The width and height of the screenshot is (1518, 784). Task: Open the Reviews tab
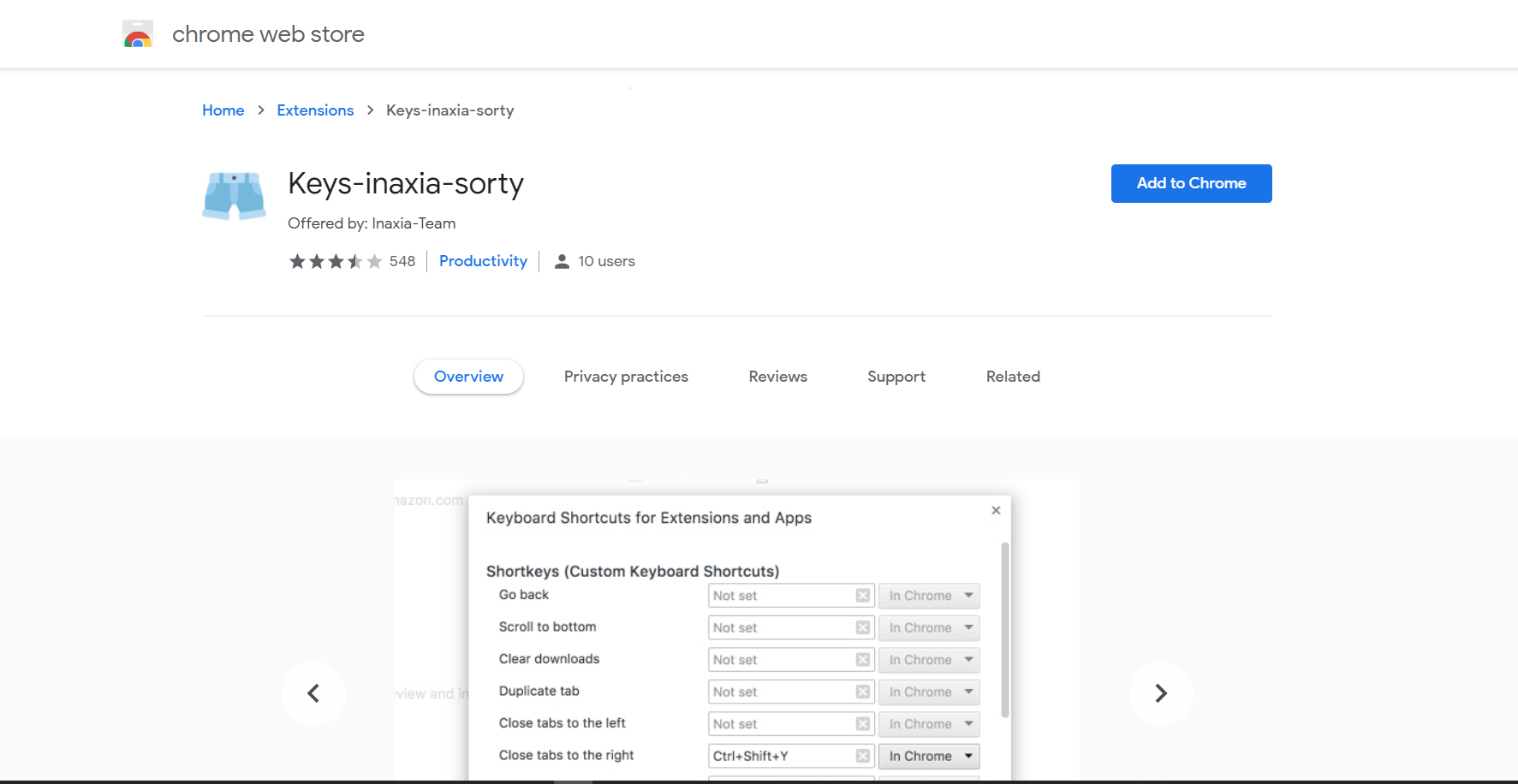(777, 377)
